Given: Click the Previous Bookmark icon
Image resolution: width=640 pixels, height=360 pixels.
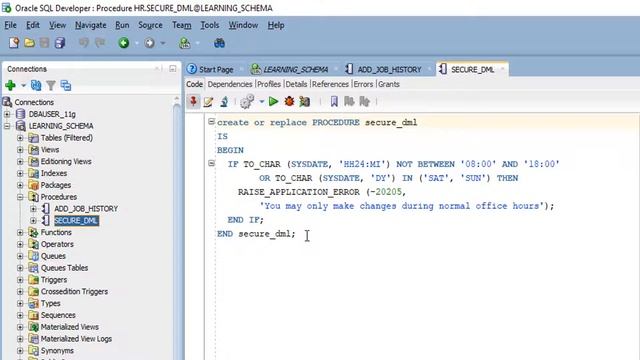Looking at the screenshot, I should pyautogui.click(x=349, y=101).
